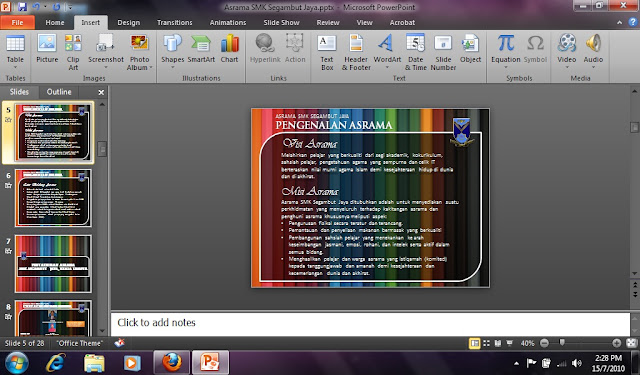The height and width of the screenshot is (375, 640).
Task: Open Firefox from the taskbar
Action: pyautogui.click(x=171, y=362)
